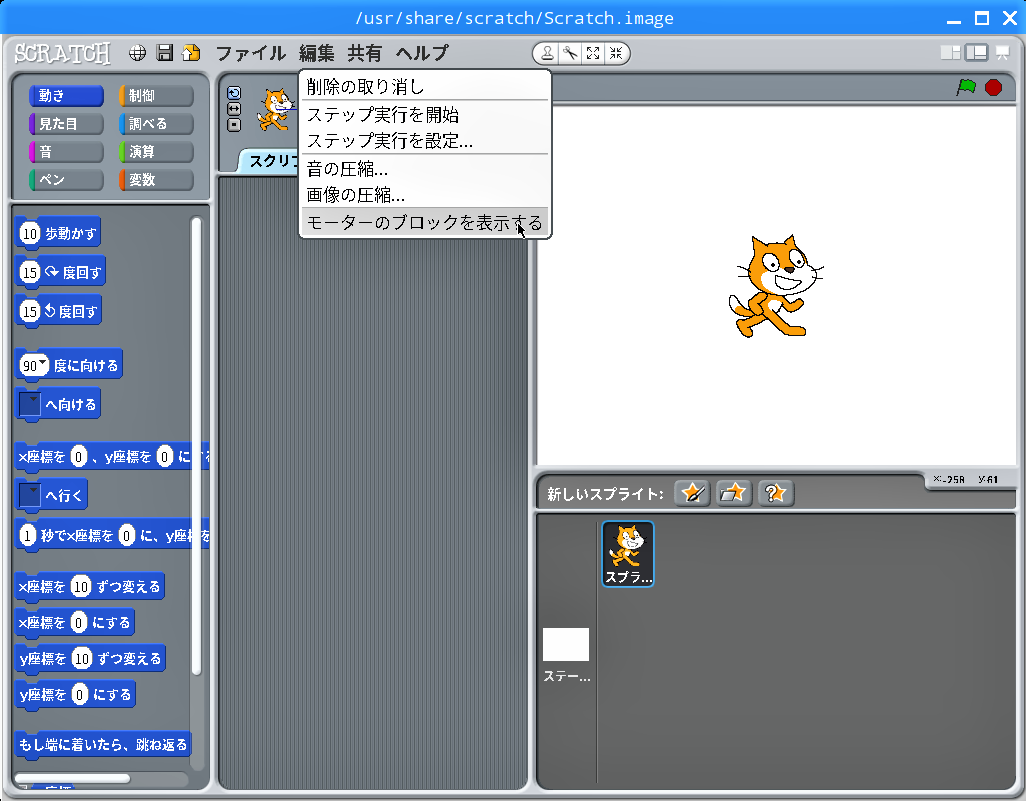
Task: Click the 15 field in clockwise 度回す block
Action: 29,272
